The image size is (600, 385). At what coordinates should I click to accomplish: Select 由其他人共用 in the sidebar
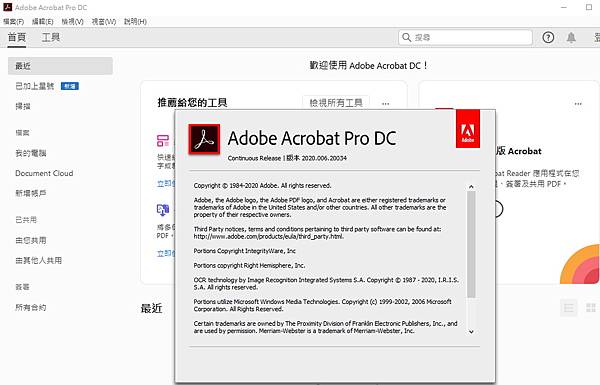[38, 260]
